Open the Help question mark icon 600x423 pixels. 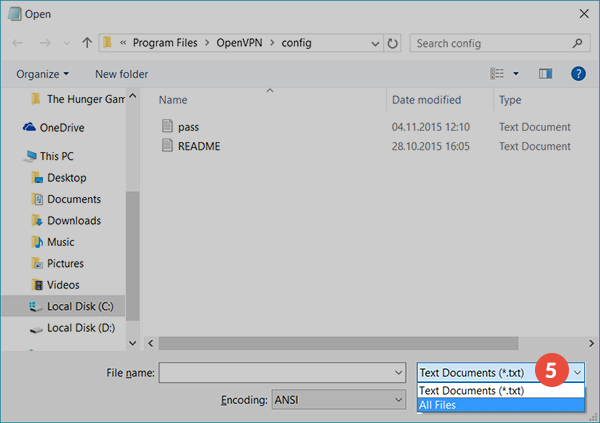(577, 74)
